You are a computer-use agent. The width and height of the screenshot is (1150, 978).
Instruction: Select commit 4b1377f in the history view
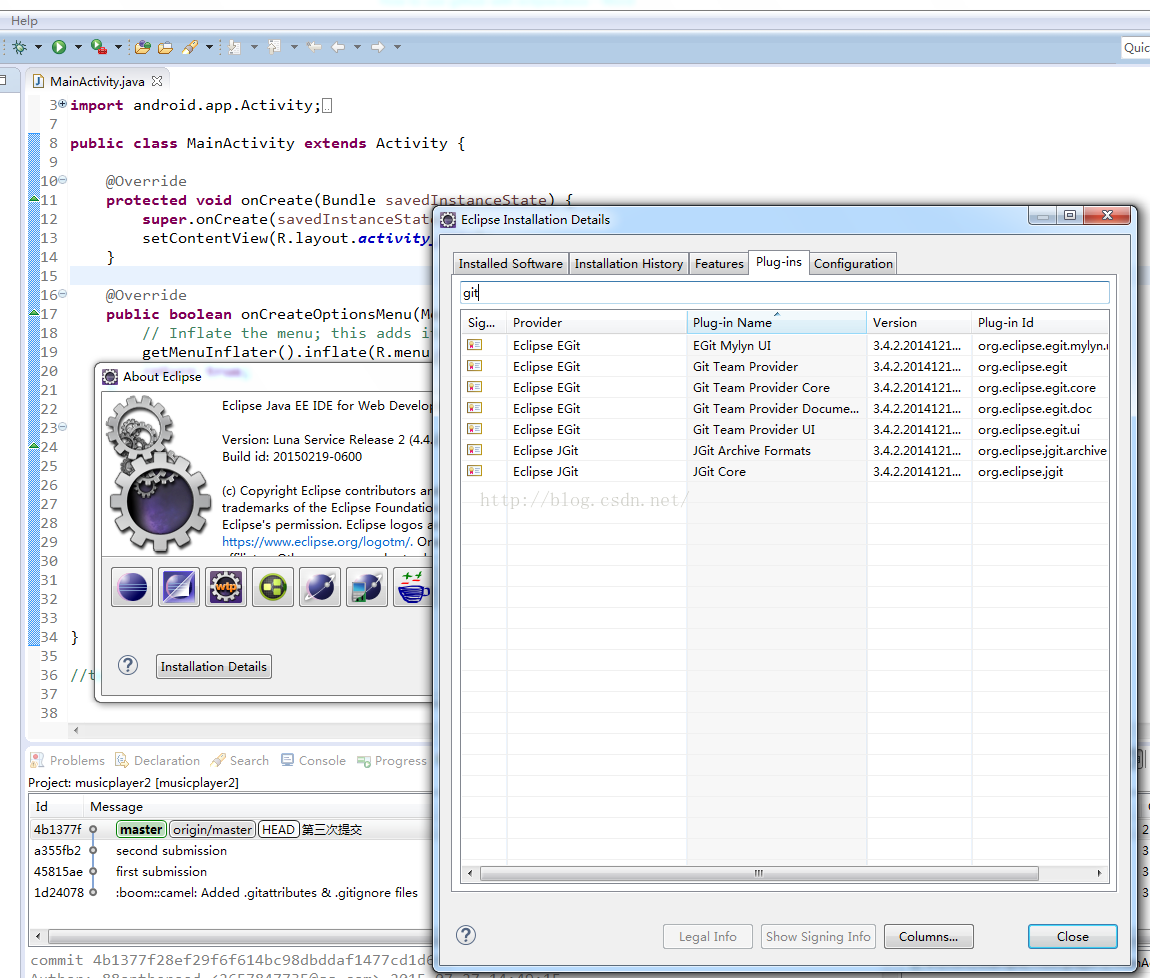tap(231, 830)
